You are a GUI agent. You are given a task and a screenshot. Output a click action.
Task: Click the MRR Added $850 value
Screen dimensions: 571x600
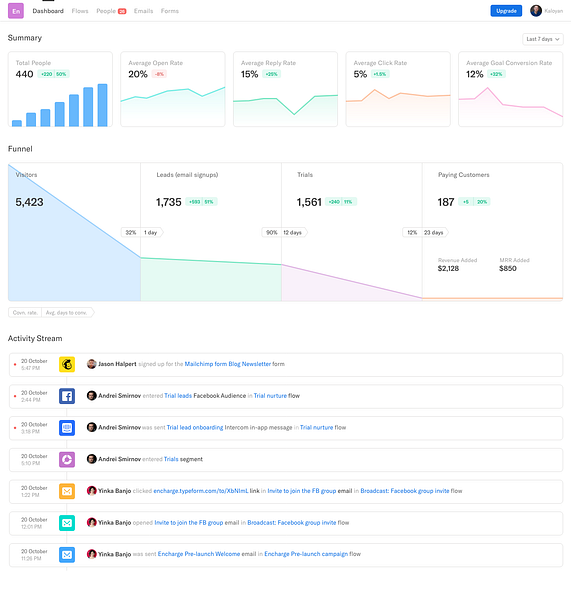[508, 269]
